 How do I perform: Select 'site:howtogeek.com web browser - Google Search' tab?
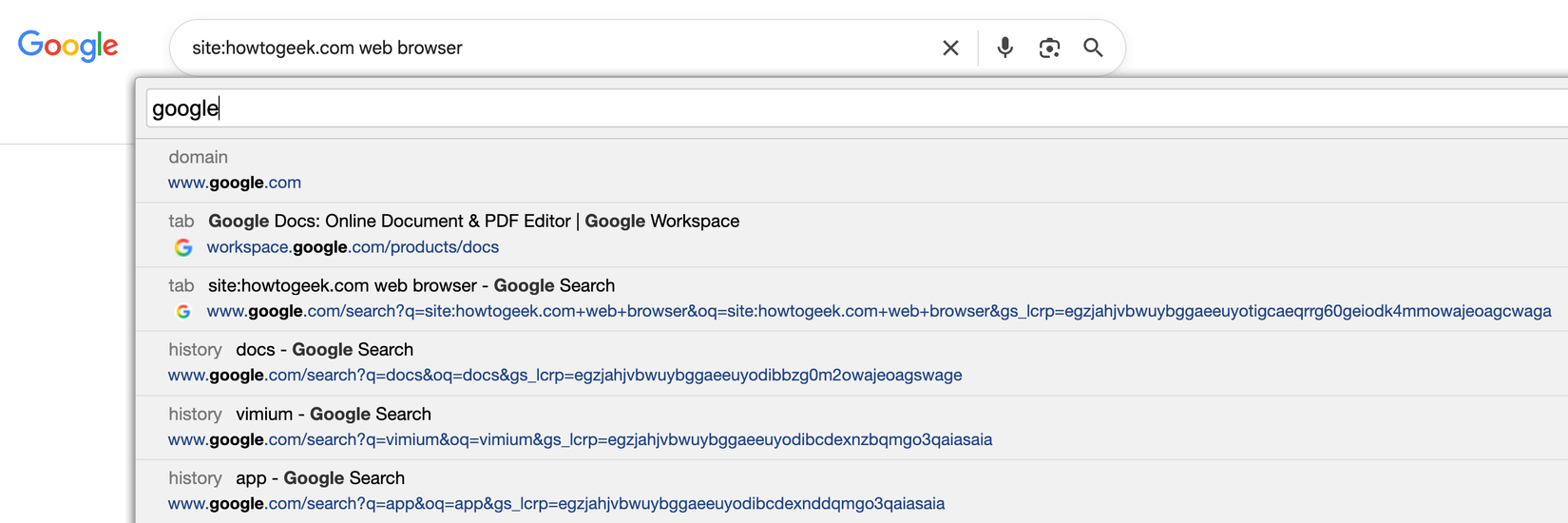[411, 285]
